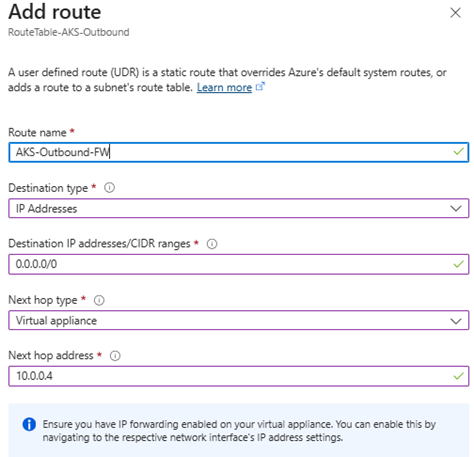The width and height of the screenshot is (474, 457).
Task: Focus the Route name input field
Action: tap(238, 152)
